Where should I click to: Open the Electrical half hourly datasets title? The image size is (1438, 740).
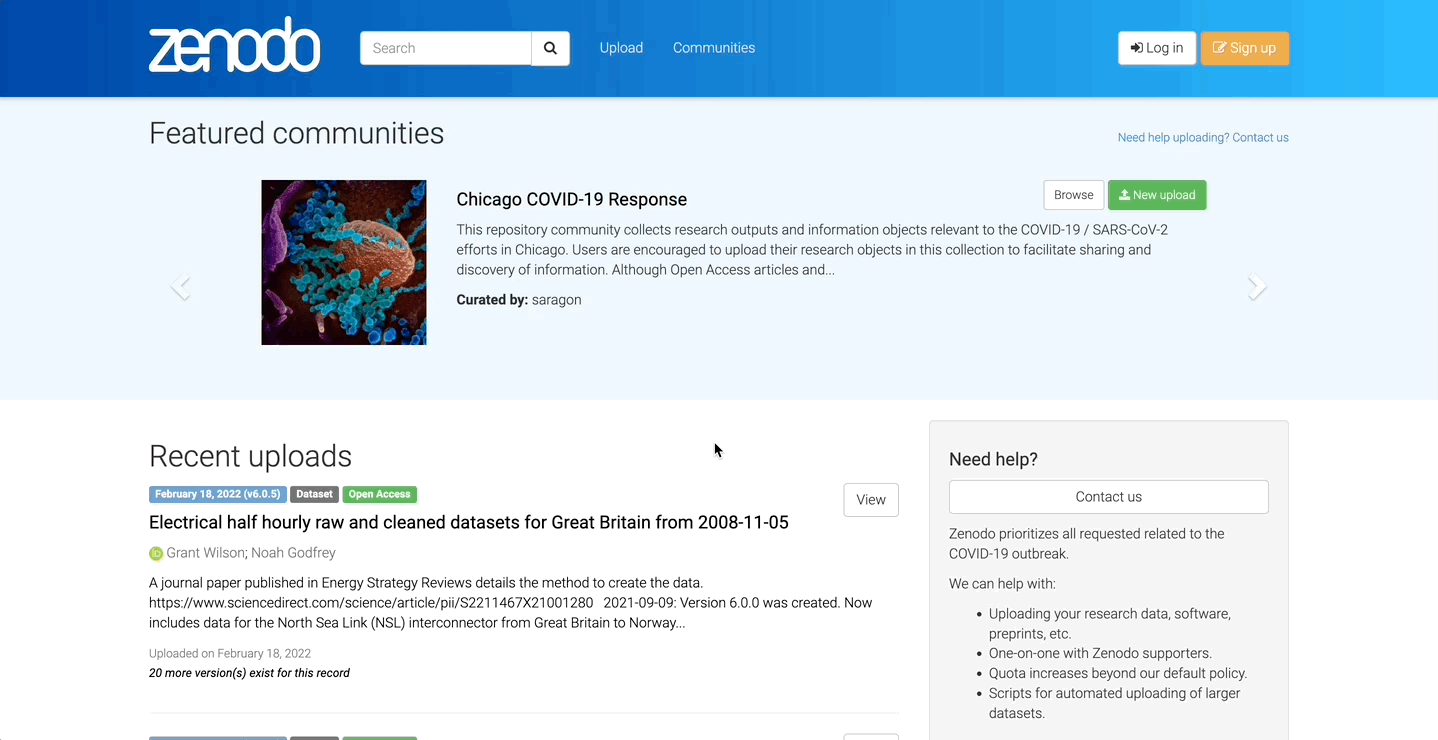[468, 522]
